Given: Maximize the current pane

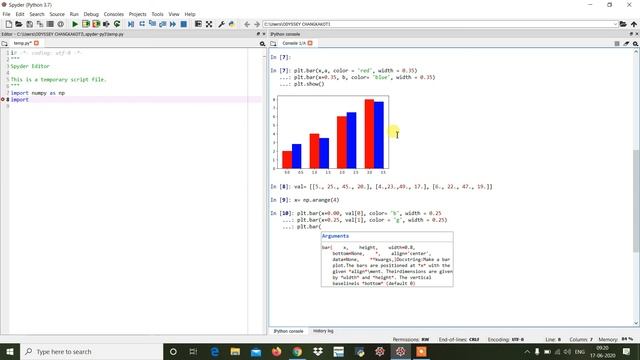Looking at the screenshot, I should (198, 24).
